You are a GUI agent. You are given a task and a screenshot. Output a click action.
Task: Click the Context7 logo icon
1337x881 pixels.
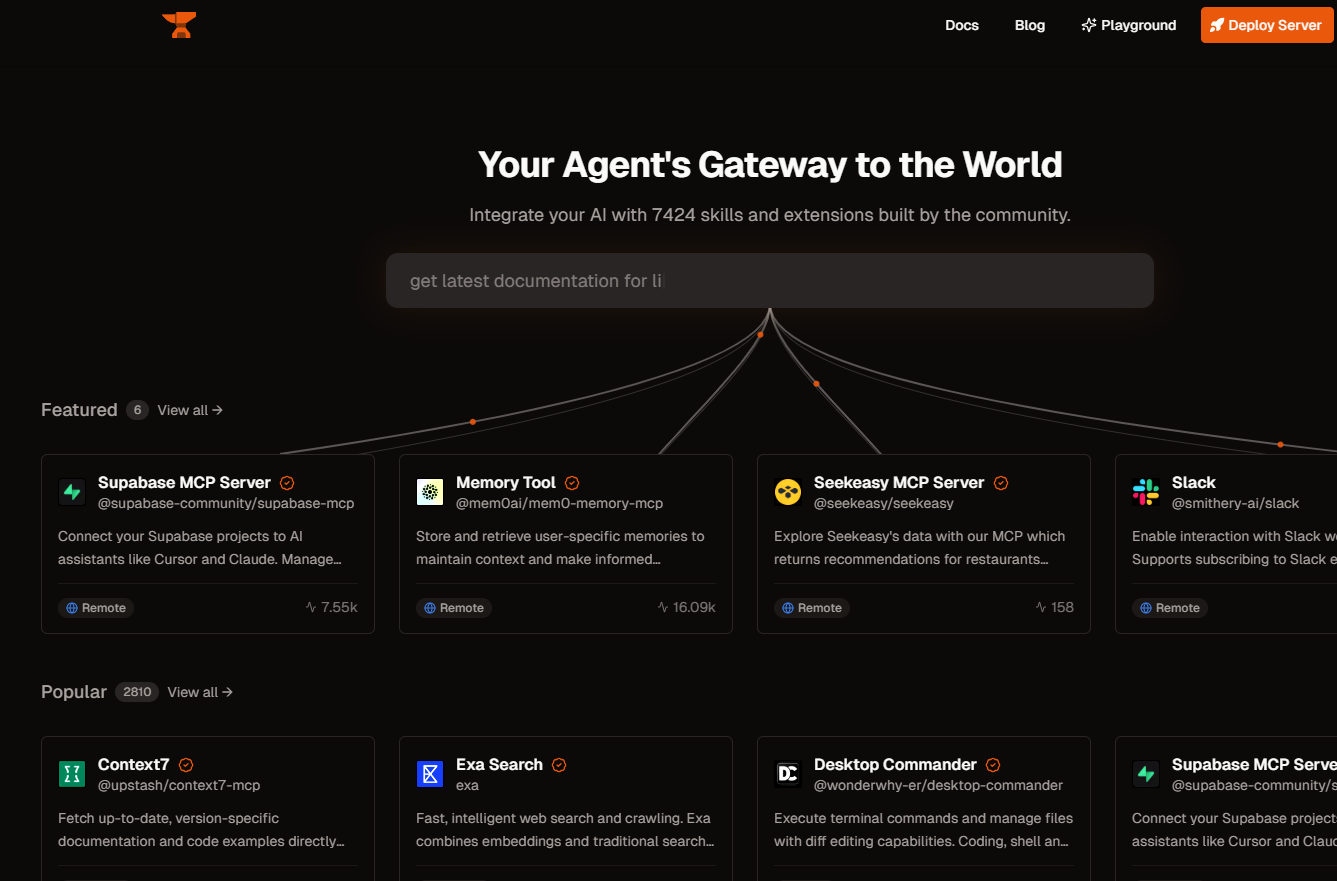point(72,774)
